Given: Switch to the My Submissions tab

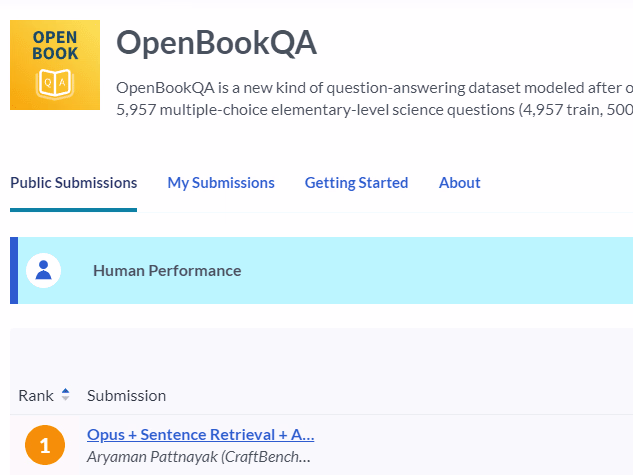Looking at the screenshot, I should pyautogui.click(x=220, y=183).
